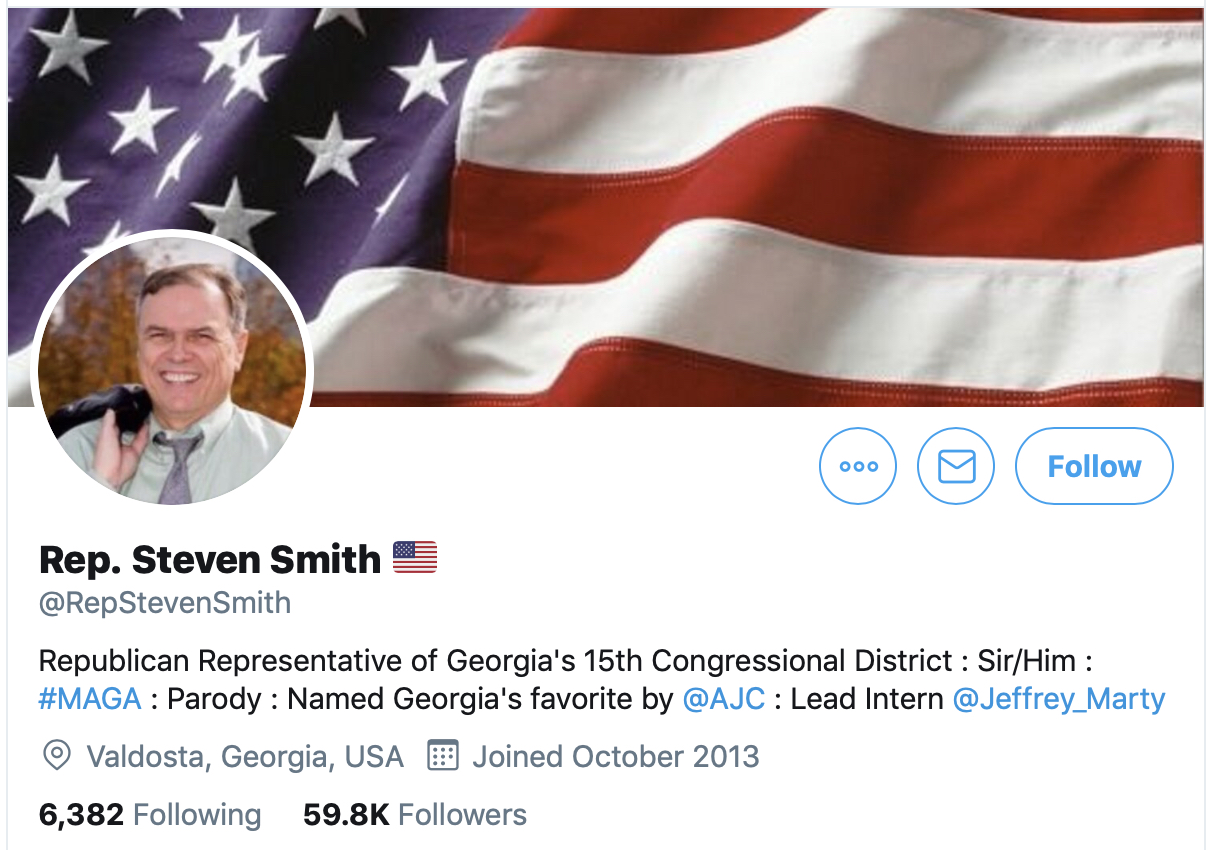View the 6,382 Following list
The height and width of the screenshot is (850, 1212).
(x=150, y=815)
